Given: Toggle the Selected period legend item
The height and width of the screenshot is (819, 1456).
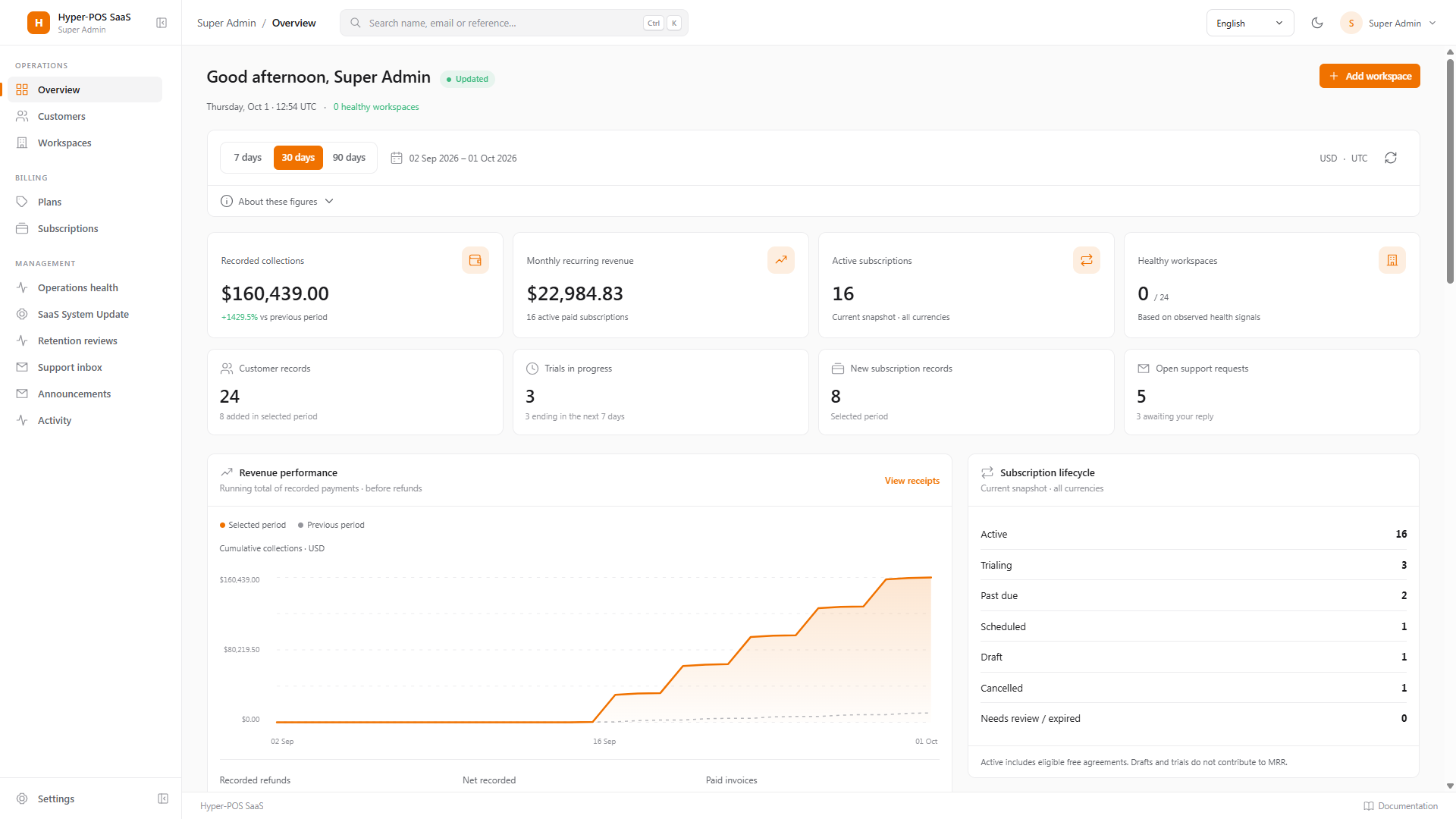Looking at the screenshot, I should pyautogui.click(x=253, y=525).
